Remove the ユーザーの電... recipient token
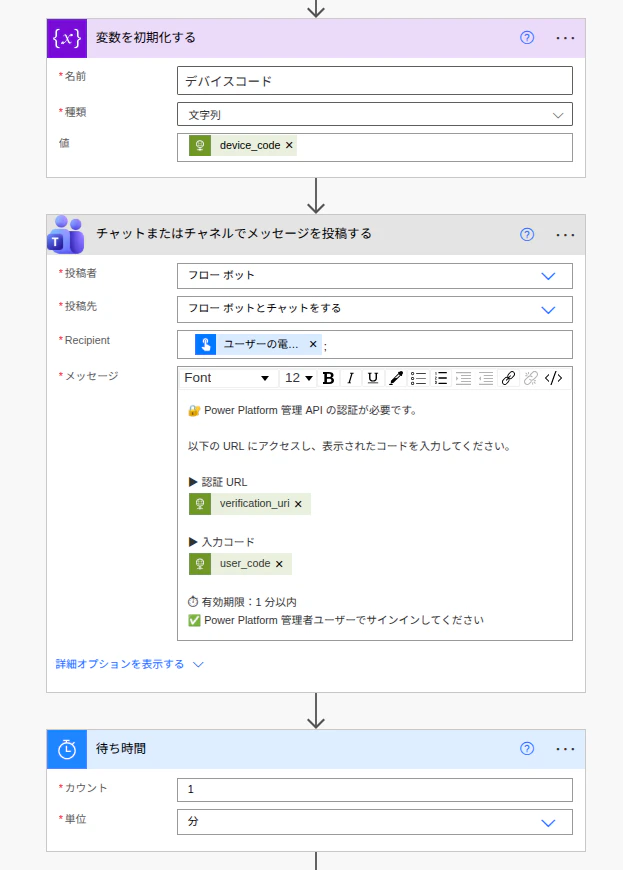Screen dimensions: 623x870 click(x=313, y=345)
